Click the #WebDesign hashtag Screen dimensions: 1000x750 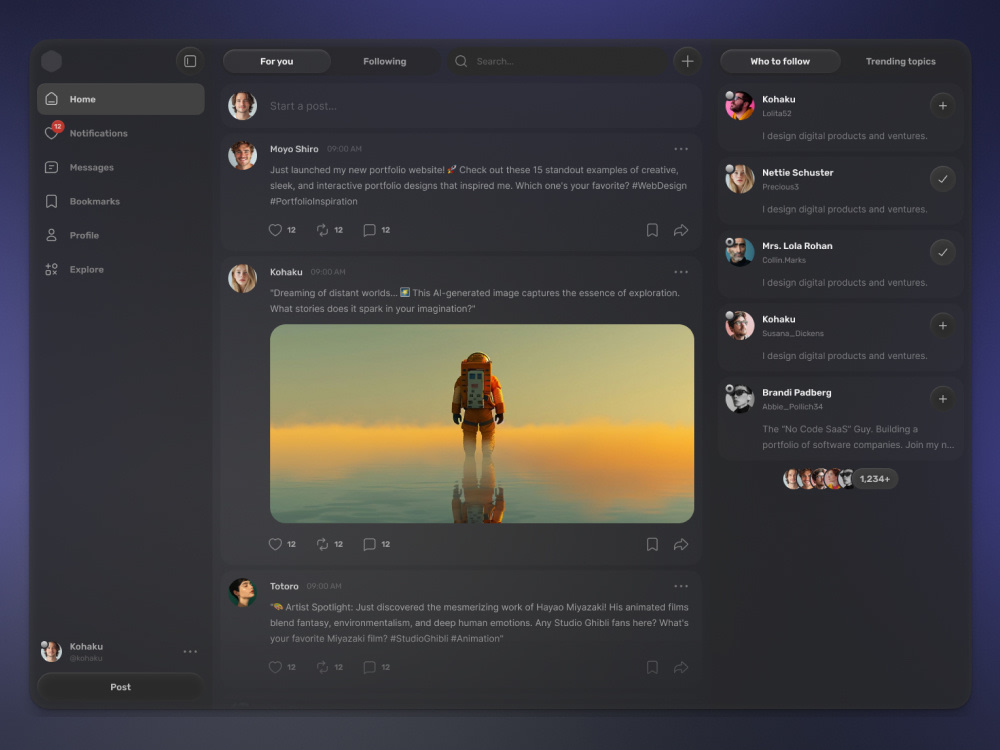(x=659, y=186)
